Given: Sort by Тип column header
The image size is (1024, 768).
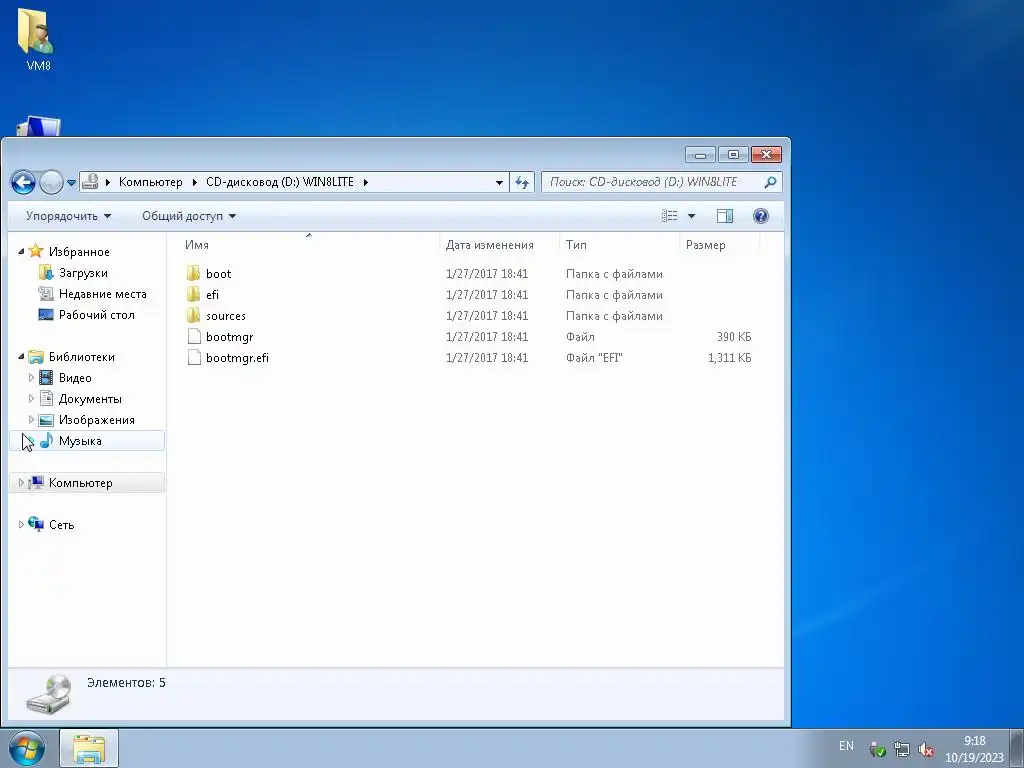Looking at the screenshot, I should (576, 245).
